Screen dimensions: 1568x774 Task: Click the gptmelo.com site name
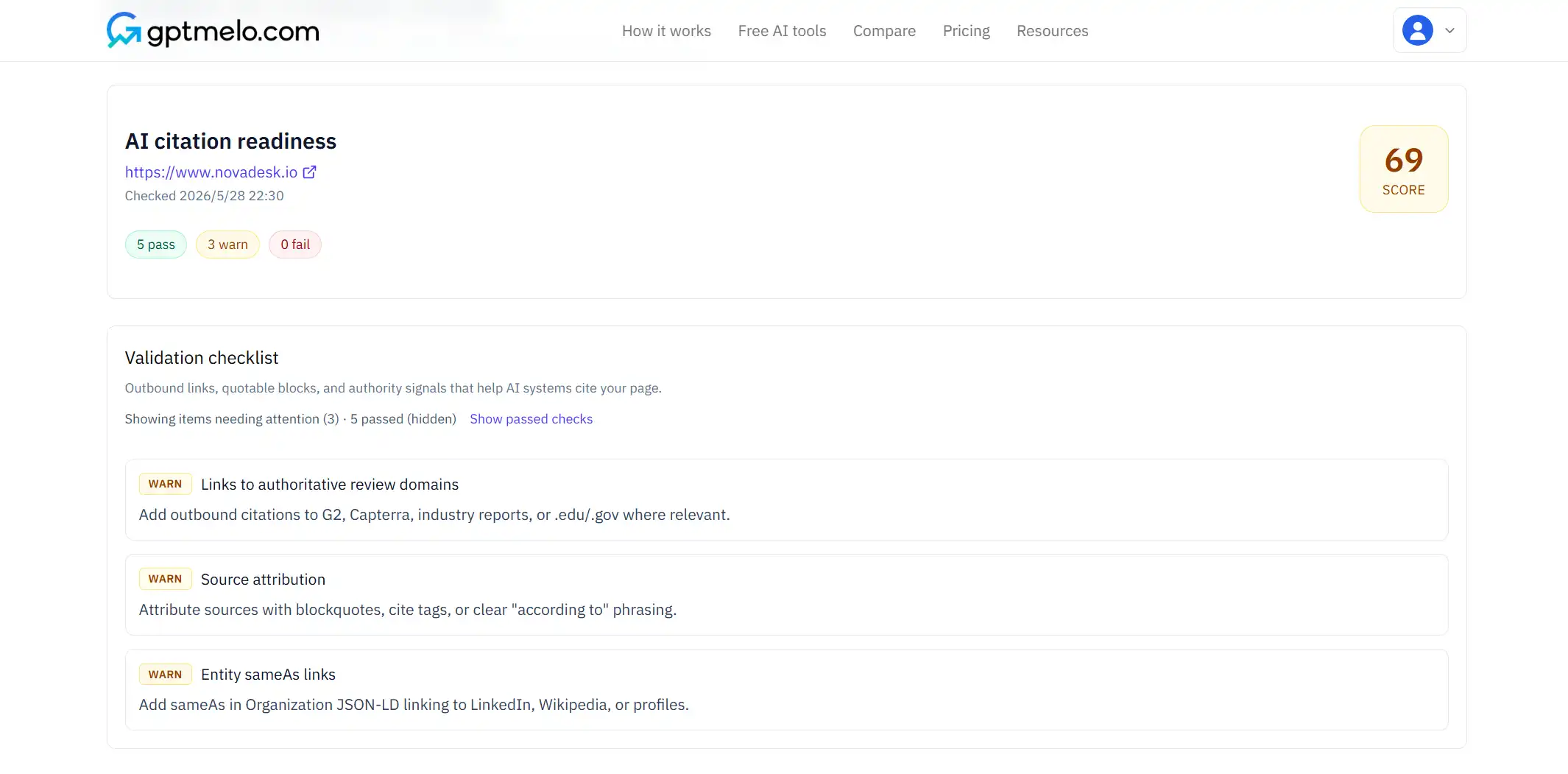(x=233, y=31)
